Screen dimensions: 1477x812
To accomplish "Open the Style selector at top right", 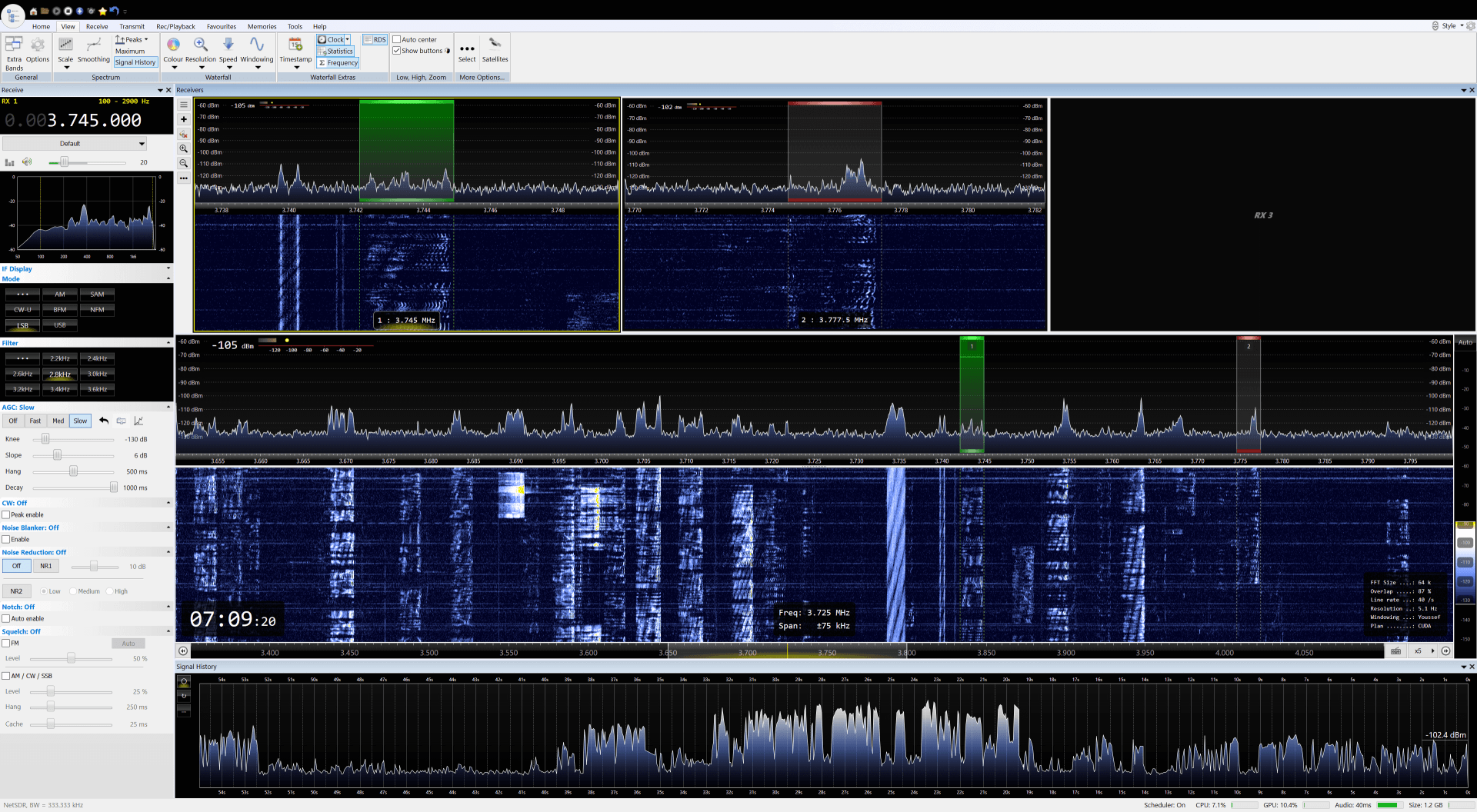I will pos(1449,25).
